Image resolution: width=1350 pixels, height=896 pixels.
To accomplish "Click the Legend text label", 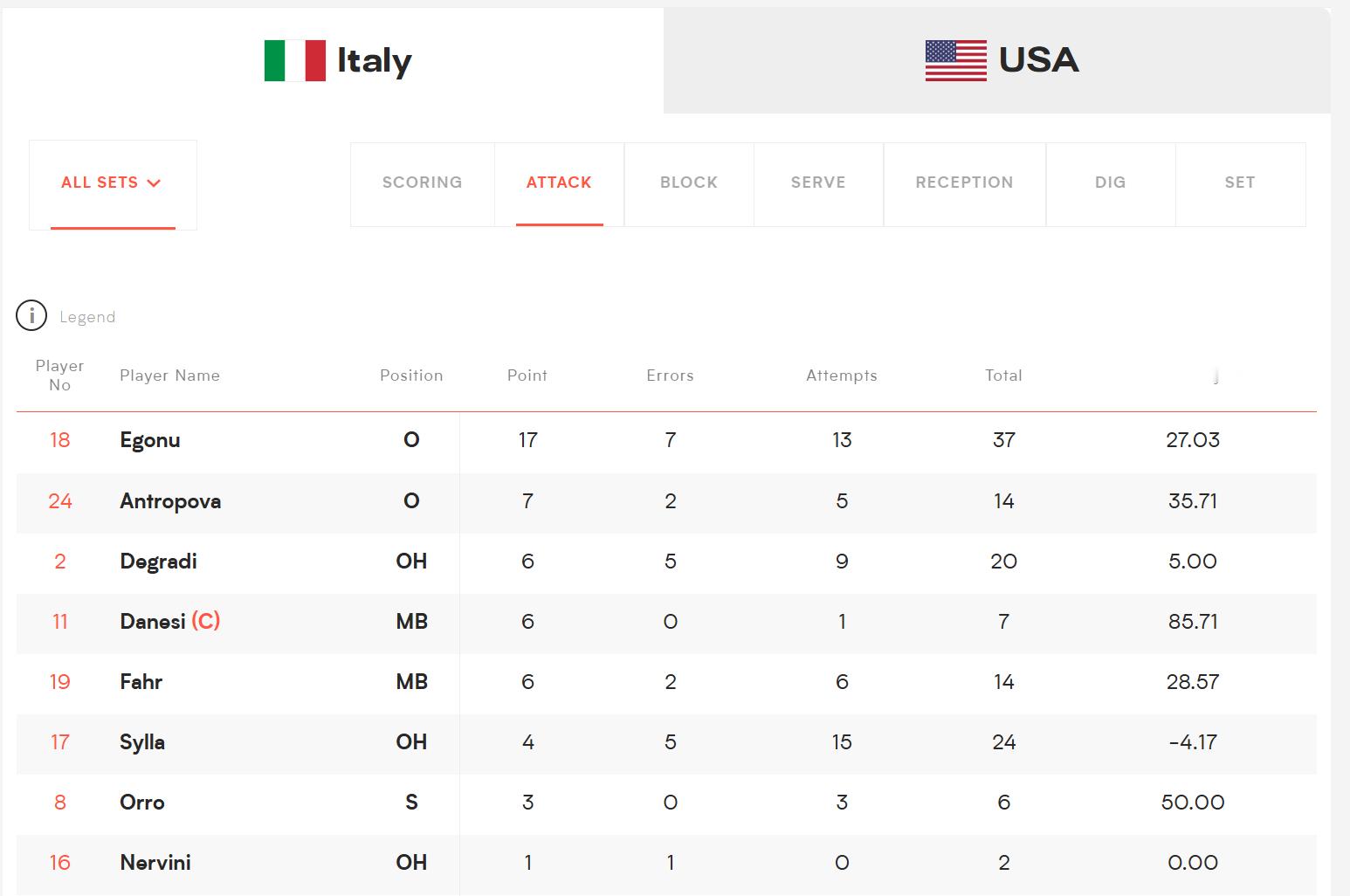I will [x=87, y=317].
